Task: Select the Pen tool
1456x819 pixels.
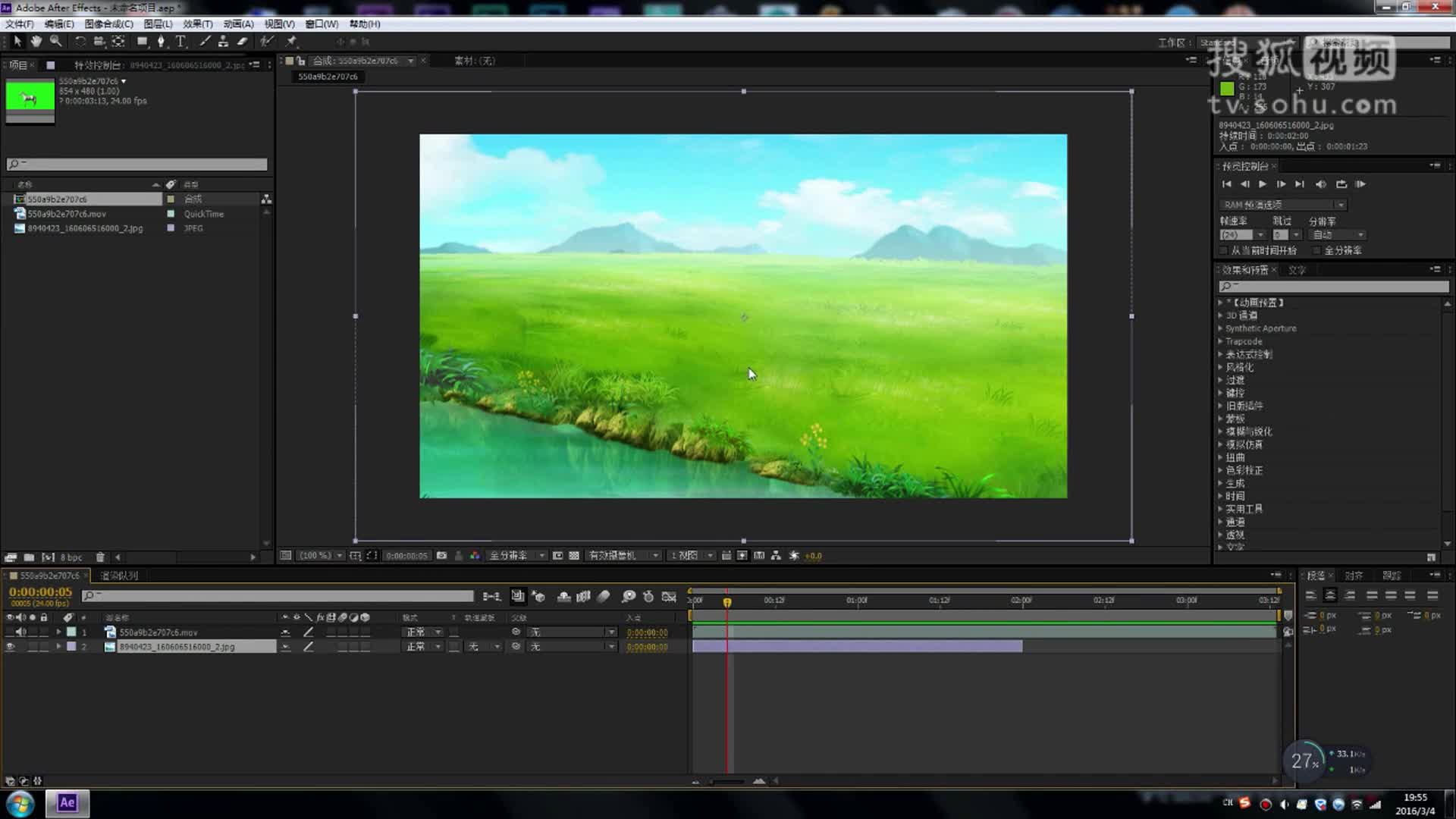Action: pyautogui.click(x=161, y=41)
